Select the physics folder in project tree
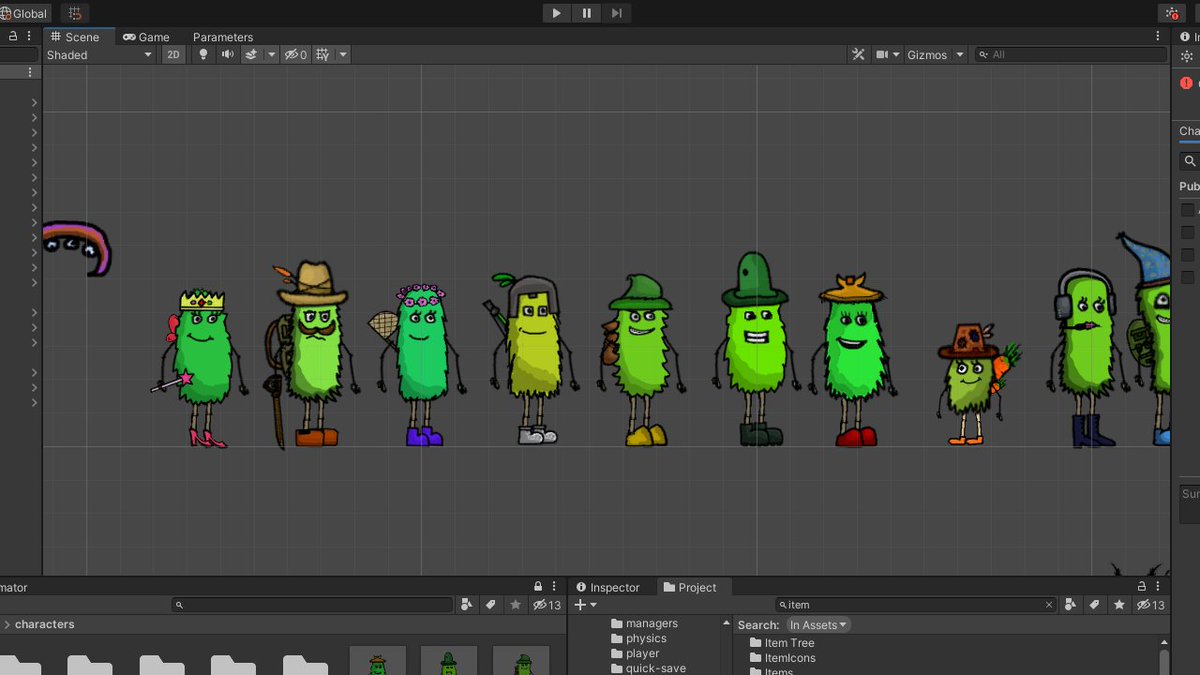This screenshot has width=1200, height=675. (638, 638)
